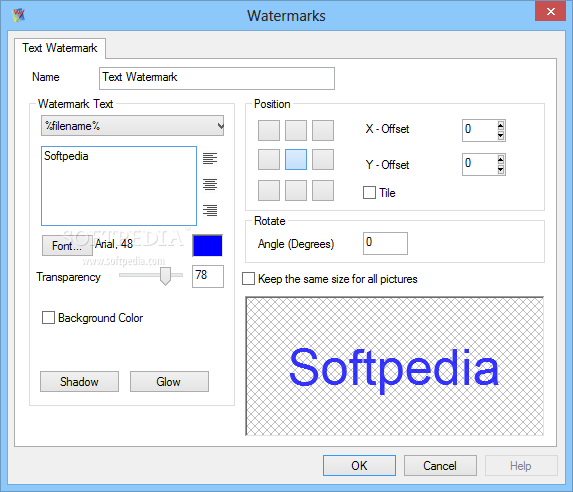Set position to top-left grid cell
The width and height of the screenshot is (573, 492).
[x=269, y=130]
